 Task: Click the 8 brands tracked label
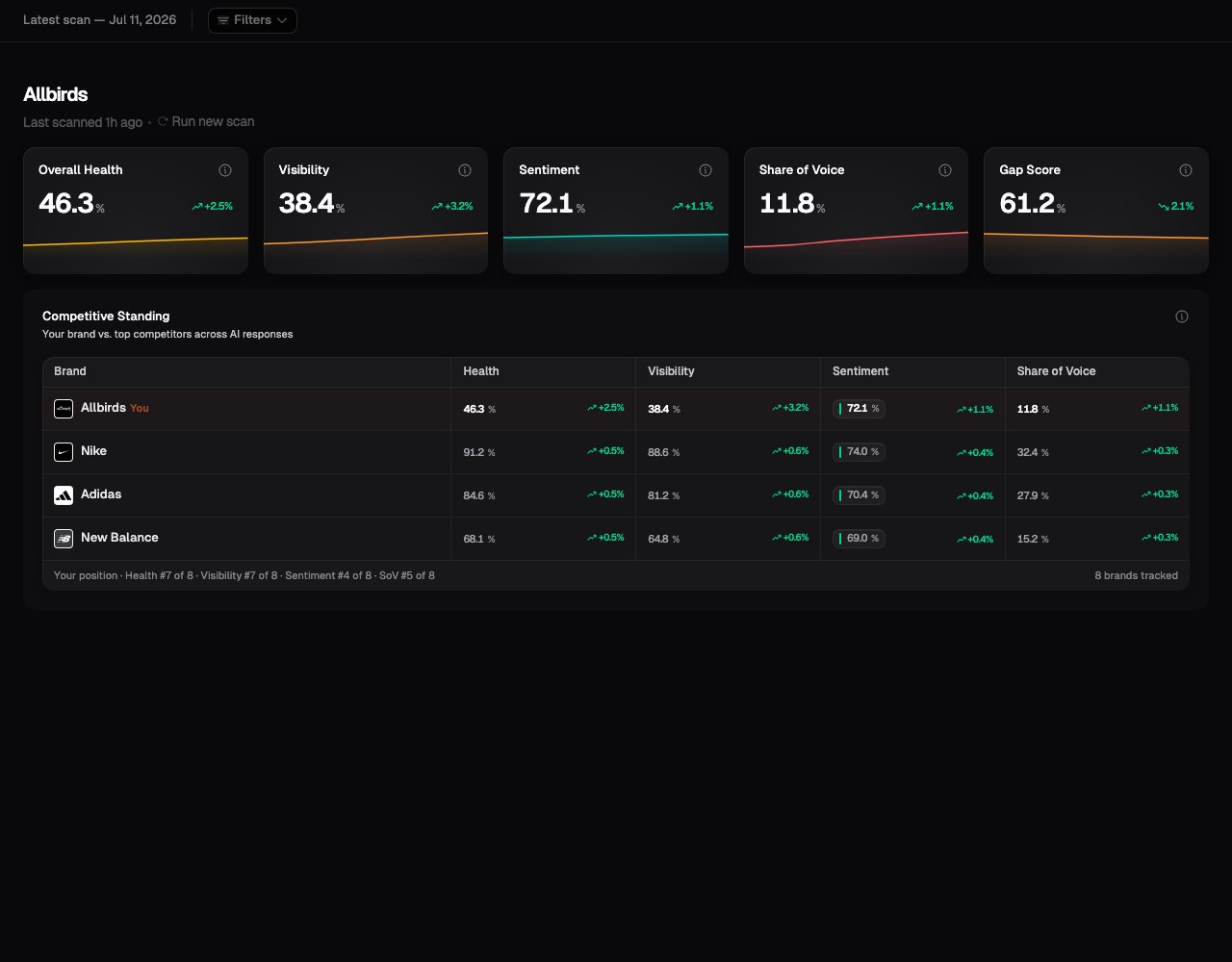click(1136, 575)
